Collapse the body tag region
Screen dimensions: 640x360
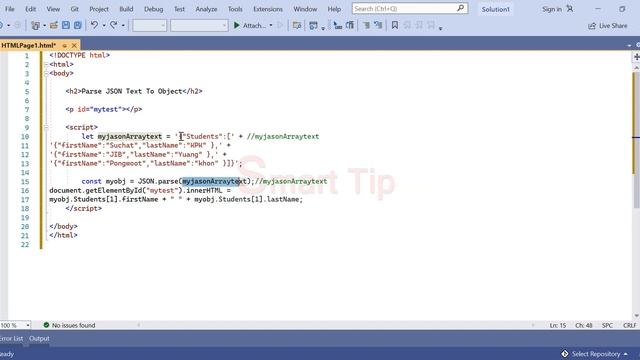click(x=46, y=73)
